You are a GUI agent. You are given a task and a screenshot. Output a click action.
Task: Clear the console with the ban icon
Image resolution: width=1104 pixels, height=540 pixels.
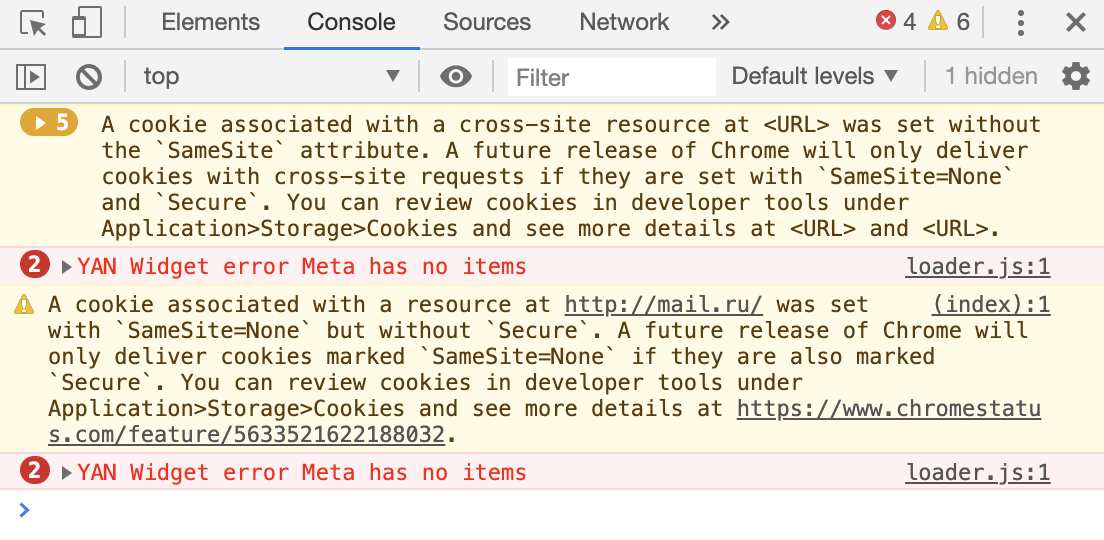tap(89, 76)
